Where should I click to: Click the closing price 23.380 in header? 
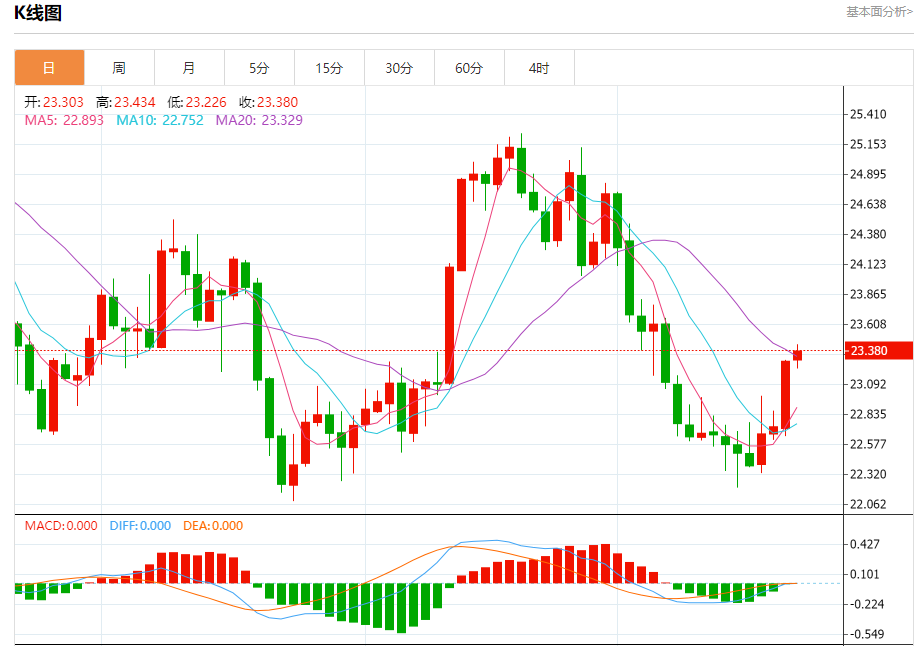click(x=277, y=102)
